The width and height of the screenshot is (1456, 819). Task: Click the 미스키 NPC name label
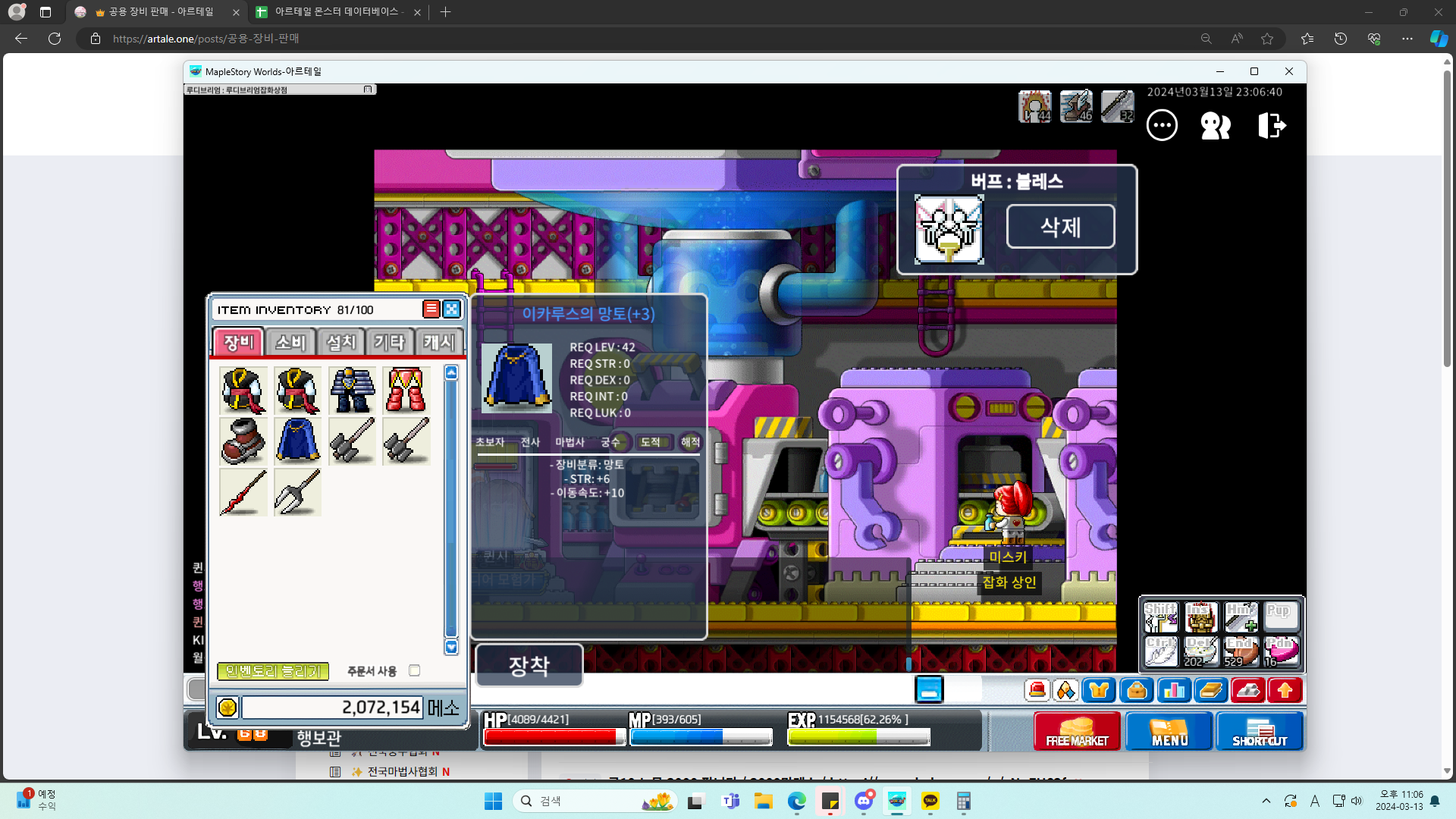1008,557
